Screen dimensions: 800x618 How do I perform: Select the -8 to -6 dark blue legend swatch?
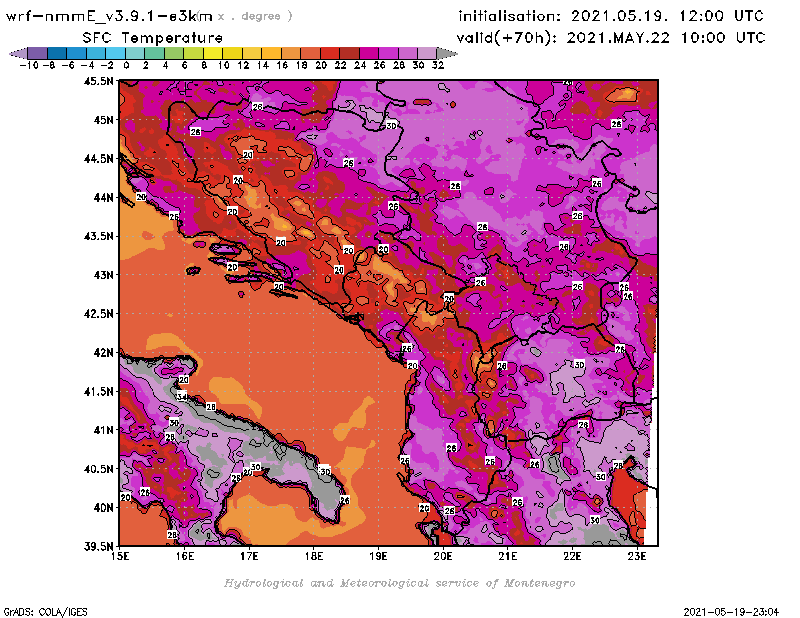(57, 53)
